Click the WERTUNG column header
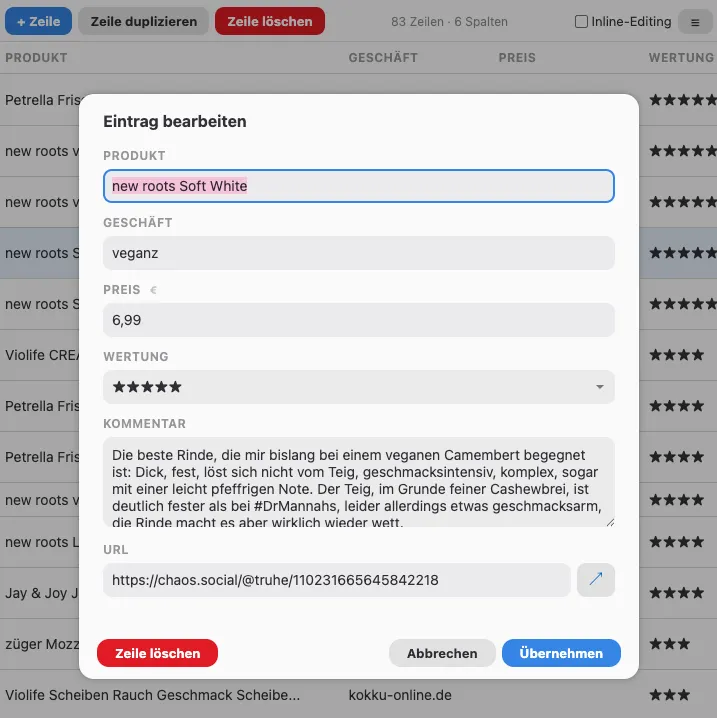The height and width of the screenshot is (718, 717). point(680,58)
